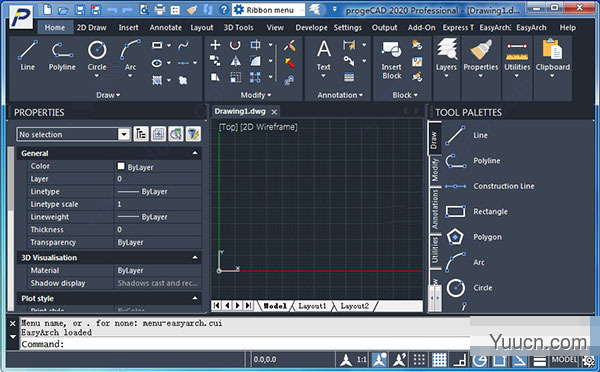Click the Hatch icon in Draw panel
Screen dimensions: 600x372
pos(157,80)
